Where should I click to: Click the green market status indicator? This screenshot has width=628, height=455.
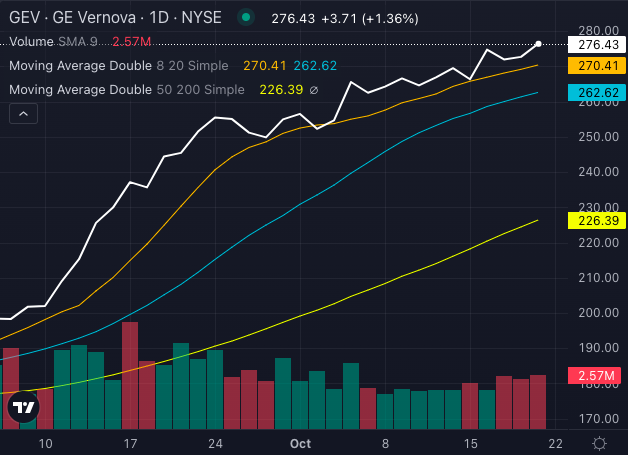pyautogui.click(x=245, y=19)
